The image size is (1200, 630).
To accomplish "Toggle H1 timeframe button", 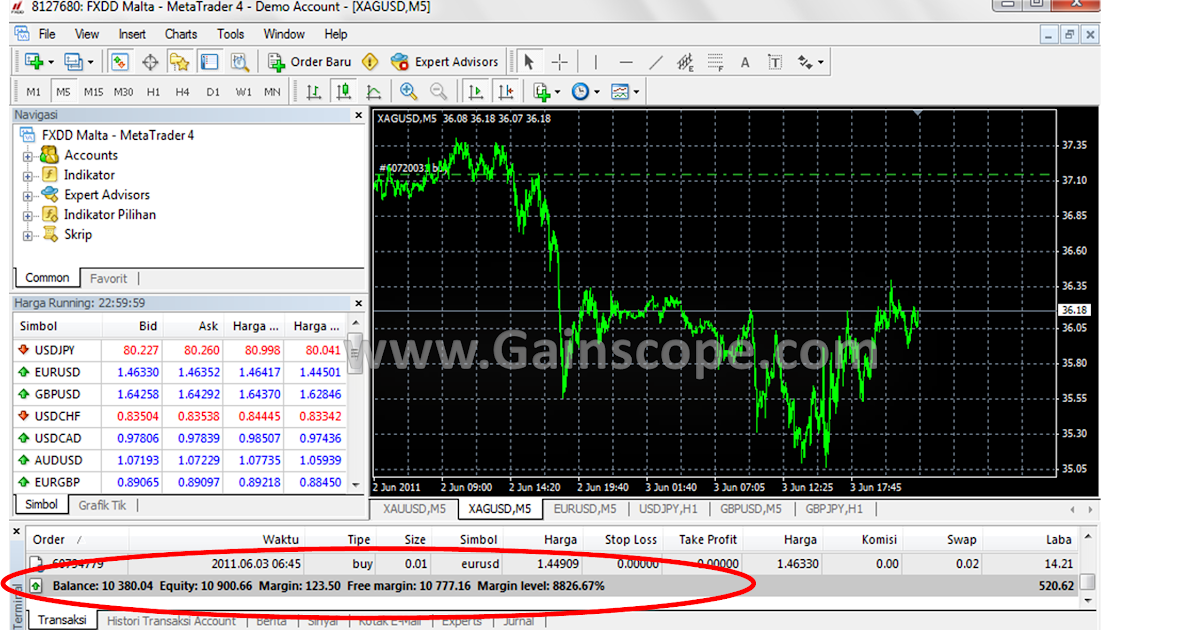I will pyautogui.click(x=153, y=92).
